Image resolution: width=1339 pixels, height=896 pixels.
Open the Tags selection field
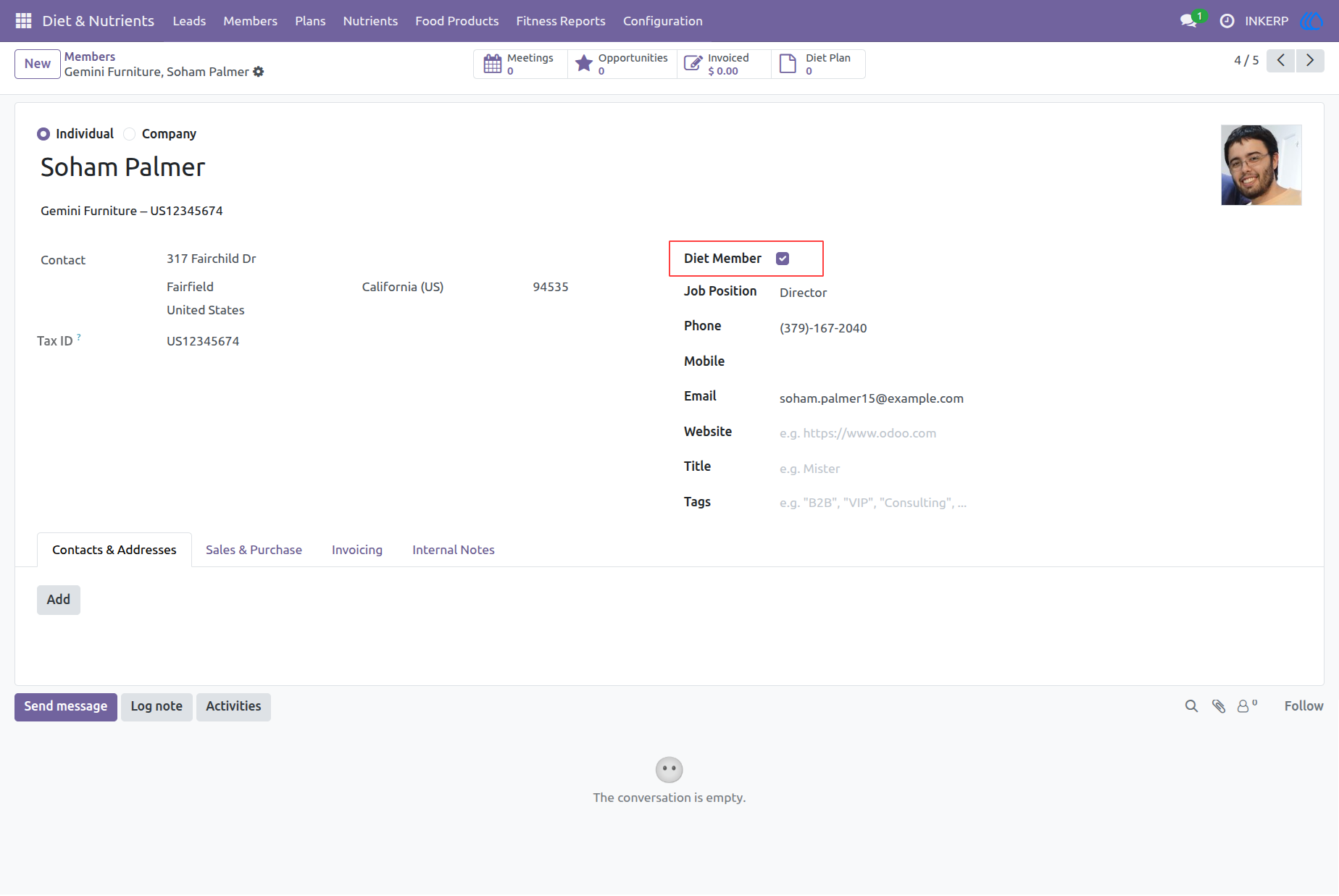[1040, 503]
